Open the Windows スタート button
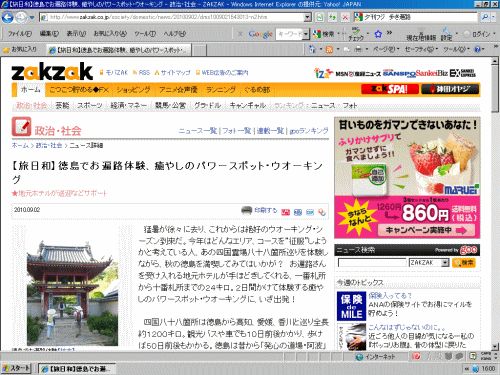 16,368
